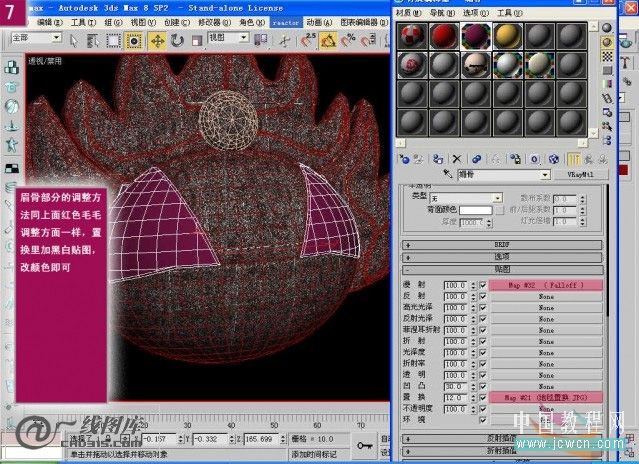Toggle the 漫射 map checkbox
The image size is (639, 464).
click(483, 285)
